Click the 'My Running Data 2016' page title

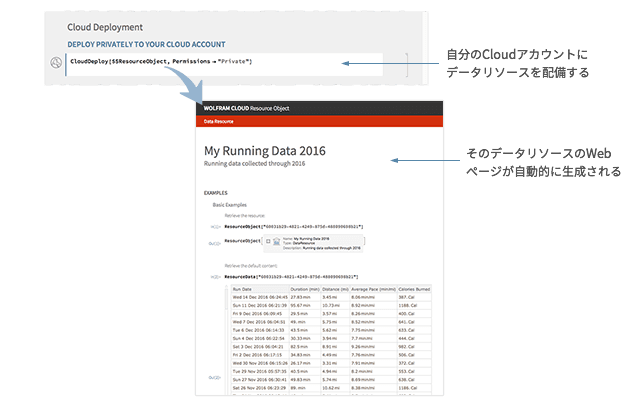click(x=265, y=151)
